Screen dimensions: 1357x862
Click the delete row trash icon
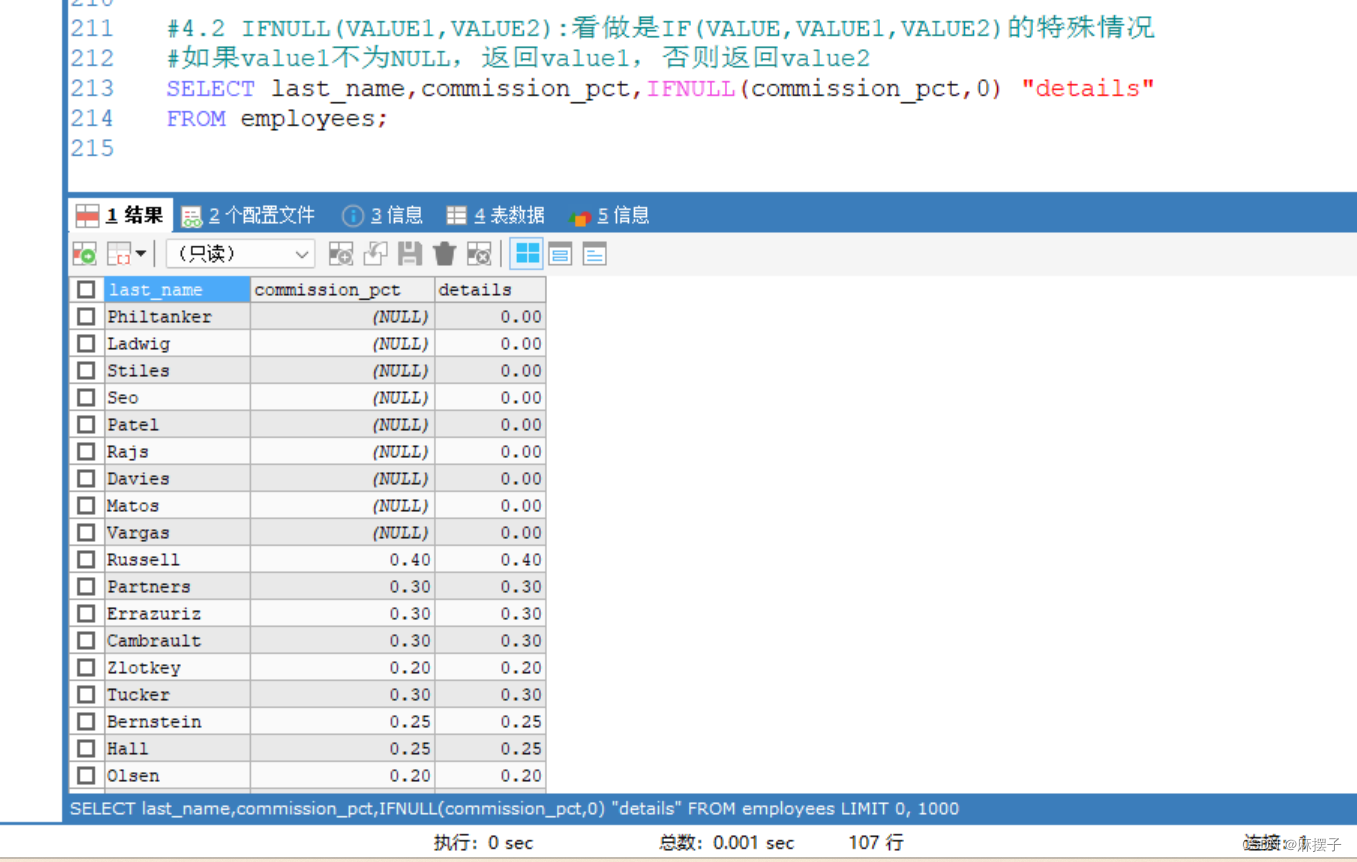445,254
